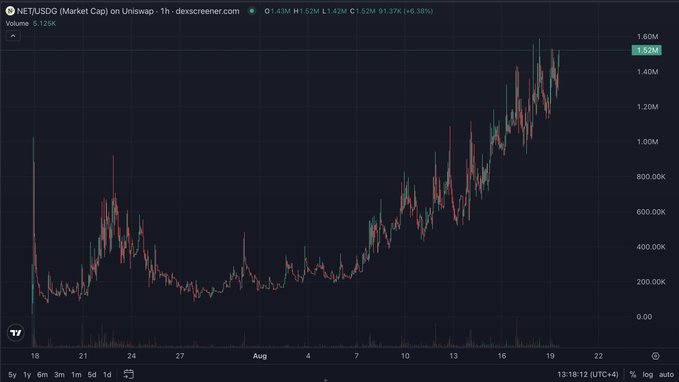Screen dimensions: 679x382
Task: Click the NET token logo icon
Action: click(10, 11)
